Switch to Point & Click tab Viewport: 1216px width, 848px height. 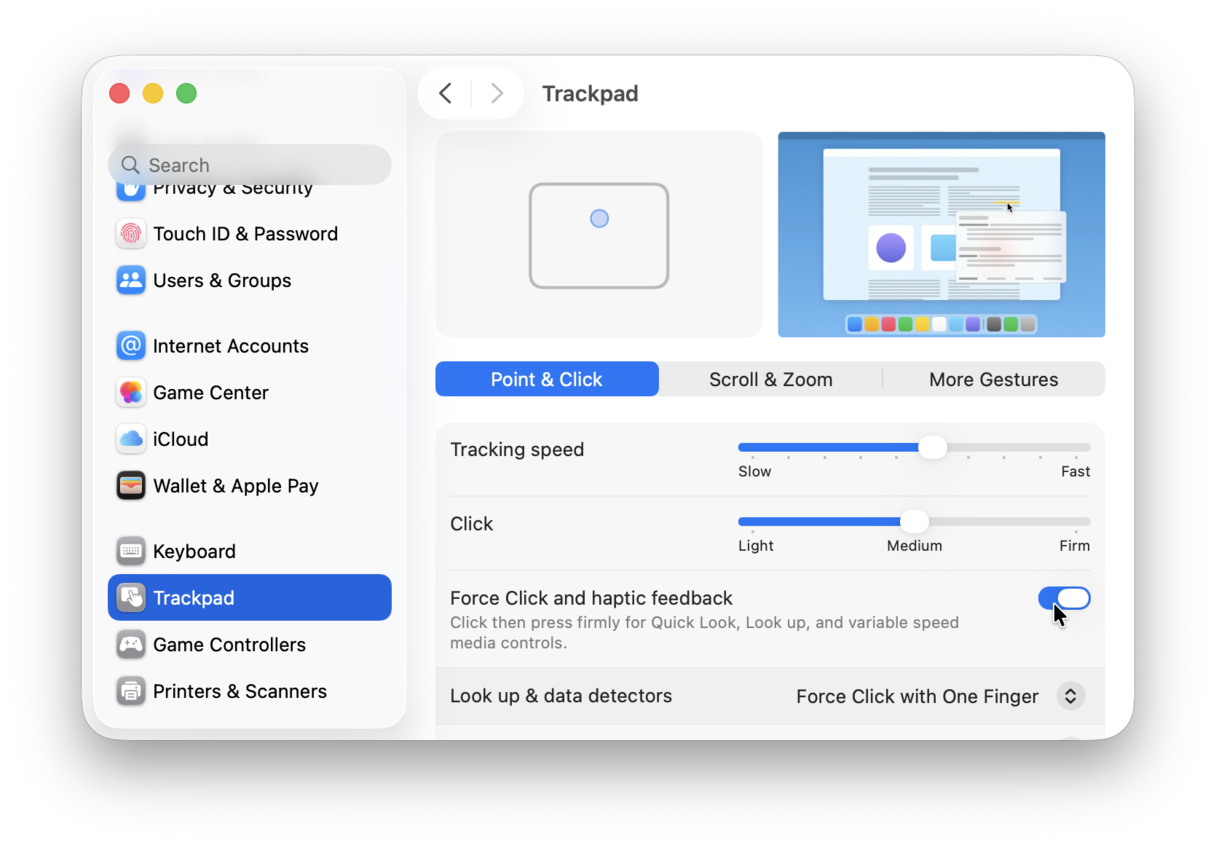547,379
